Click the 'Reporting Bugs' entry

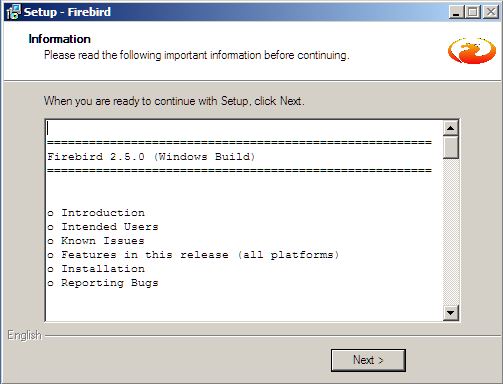tap(110, 283)
